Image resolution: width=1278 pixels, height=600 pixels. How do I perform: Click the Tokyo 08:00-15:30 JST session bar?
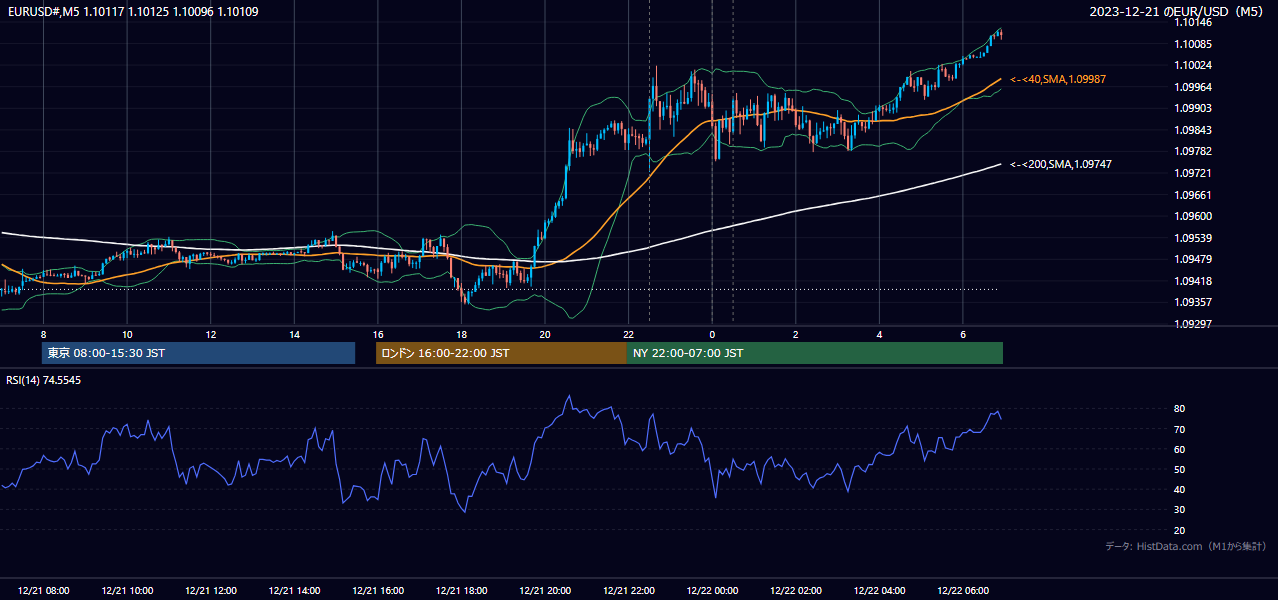198,353
